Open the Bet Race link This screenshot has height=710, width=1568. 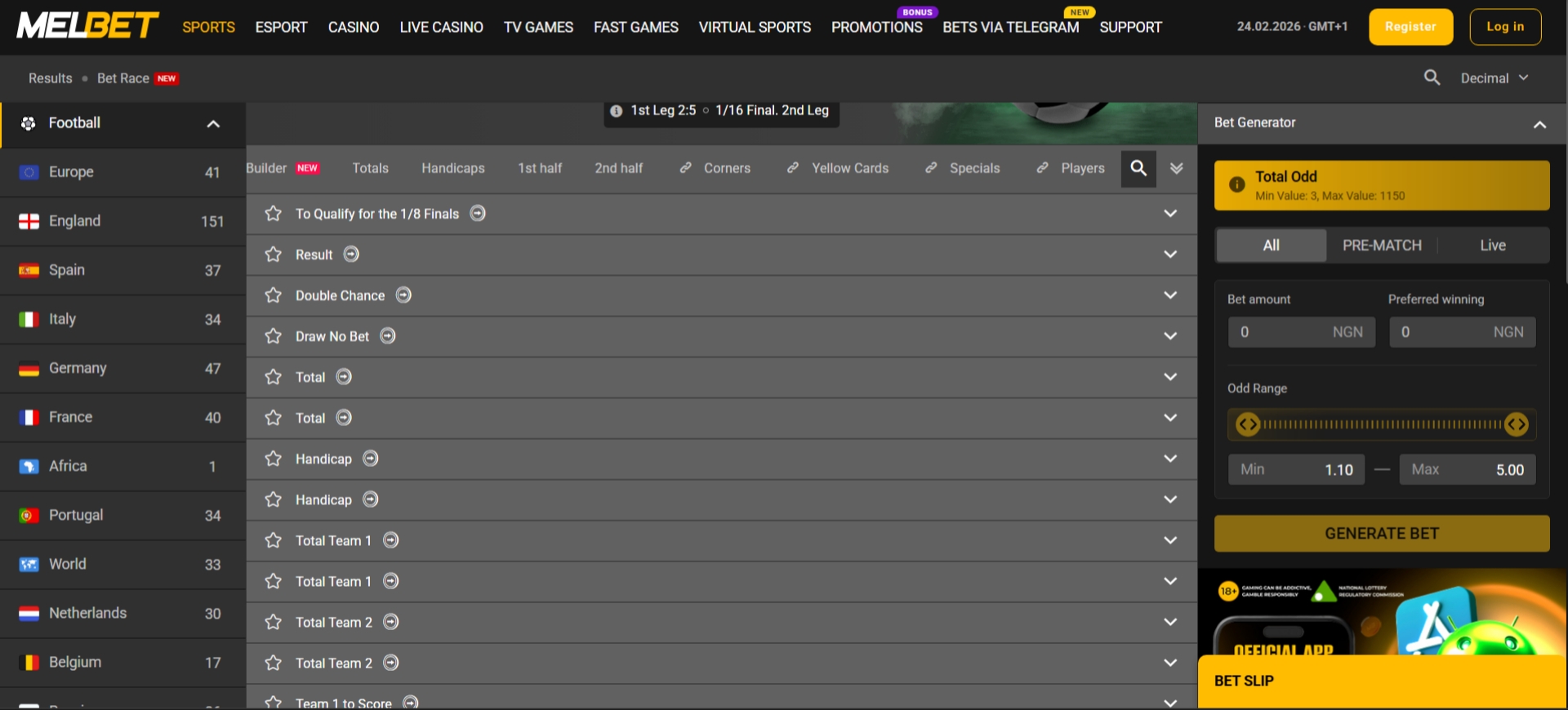(123, 78)
